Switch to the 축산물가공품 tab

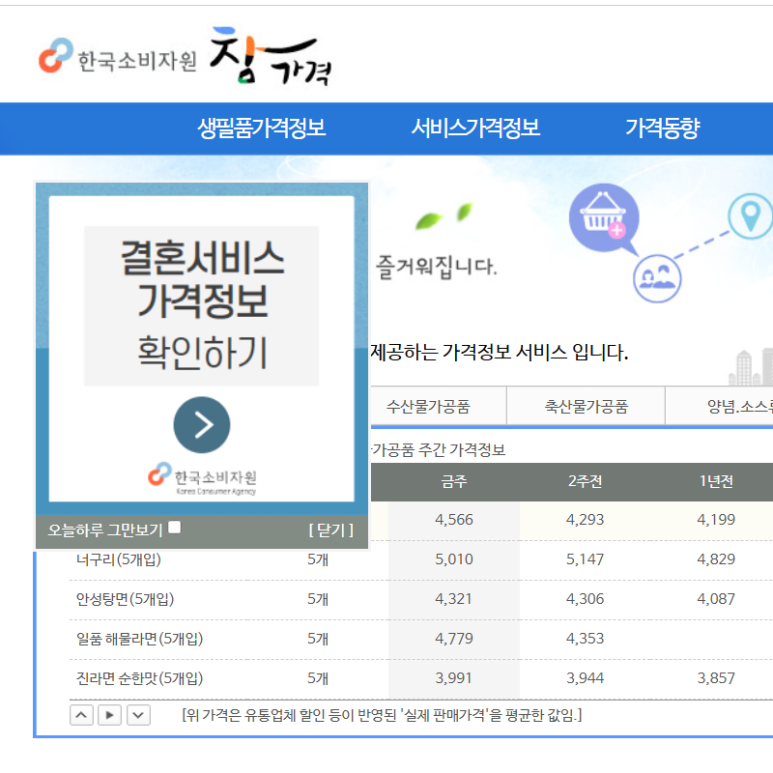point(586,406)
